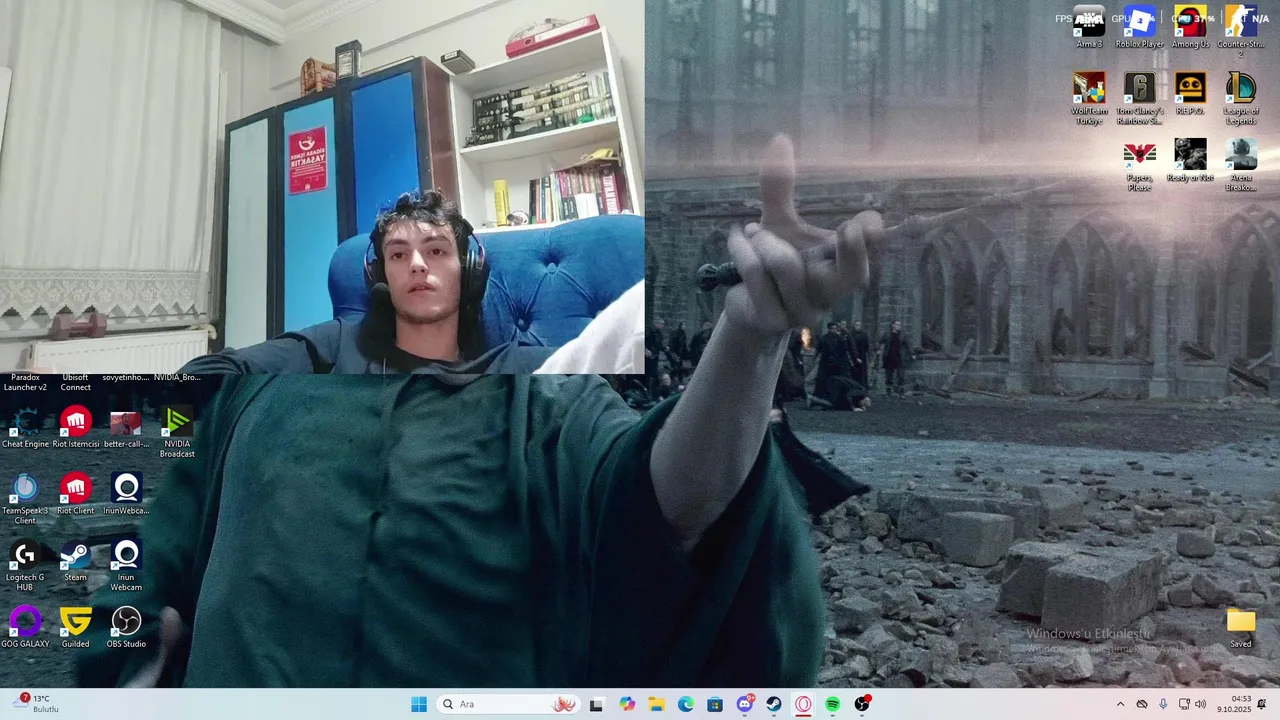Switch to Opera GX on the taskbar
The image size is (1280, 720).
tap(803, 704)
